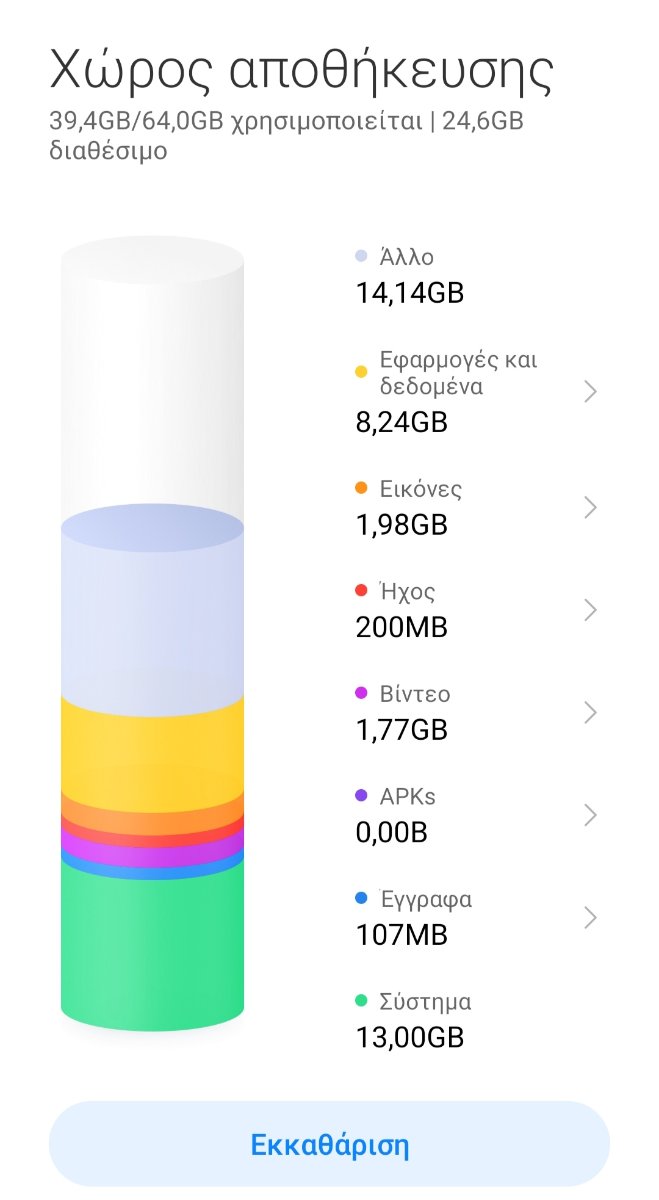The width and height of the screenshot is (659, 1200).
Task: Select the Βίντεο 1,77GB entry
Action: [477, 712]
